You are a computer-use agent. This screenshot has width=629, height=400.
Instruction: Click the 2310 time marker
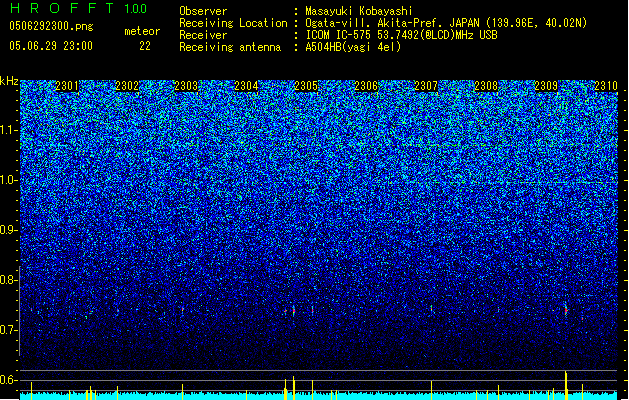606,86
